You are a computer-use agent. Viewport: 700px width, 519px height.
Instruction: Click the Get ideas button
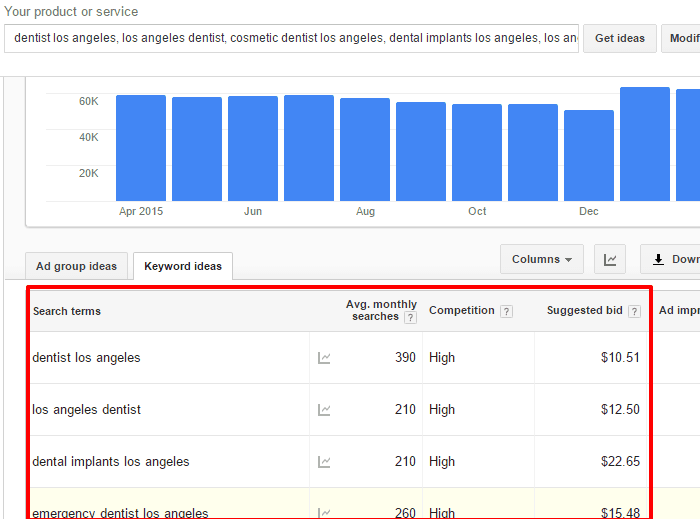pos(620,38)
